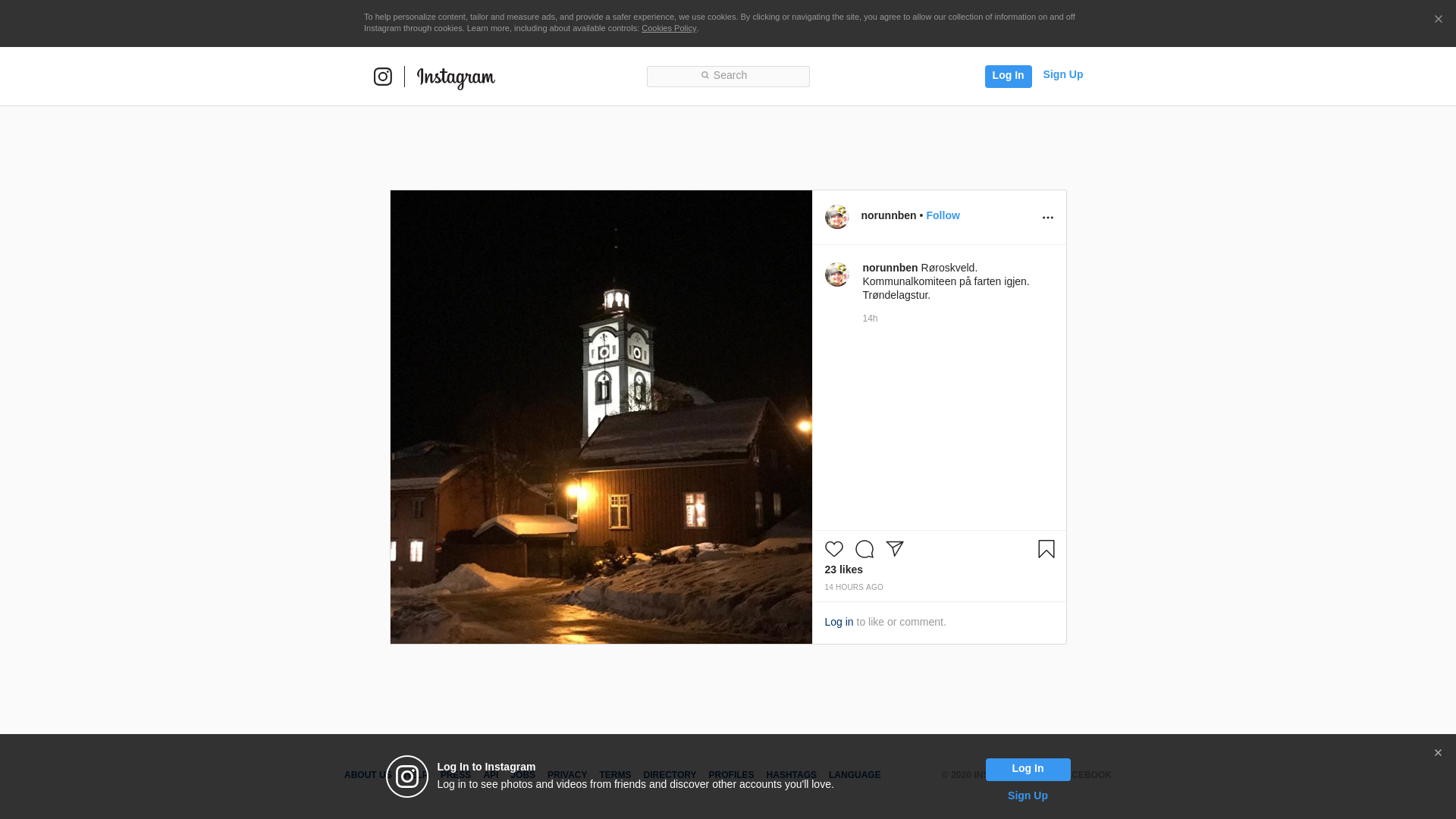Open norunnben's header profile picture

[837, 217]
